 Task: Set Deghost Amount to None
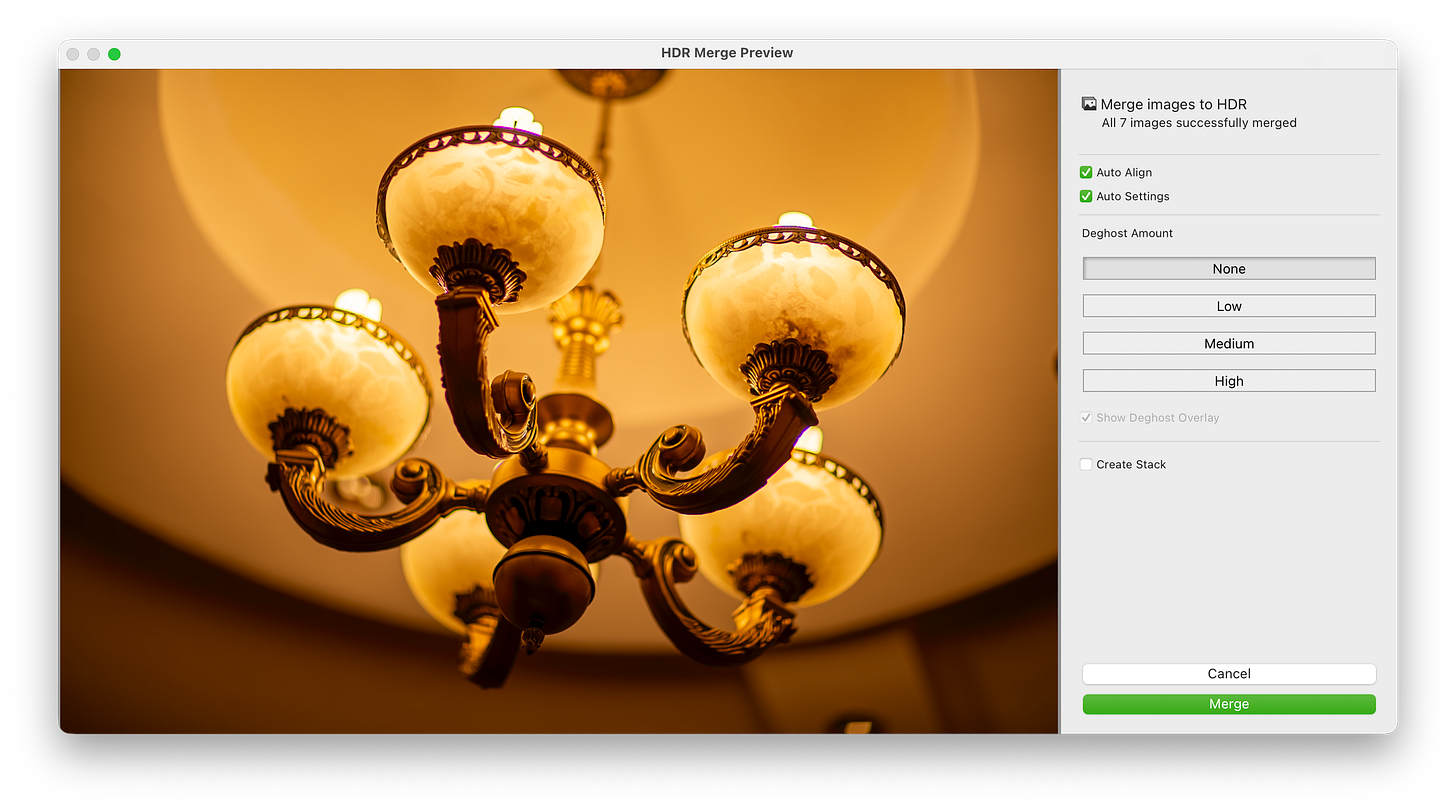(x=1229, y=268)
